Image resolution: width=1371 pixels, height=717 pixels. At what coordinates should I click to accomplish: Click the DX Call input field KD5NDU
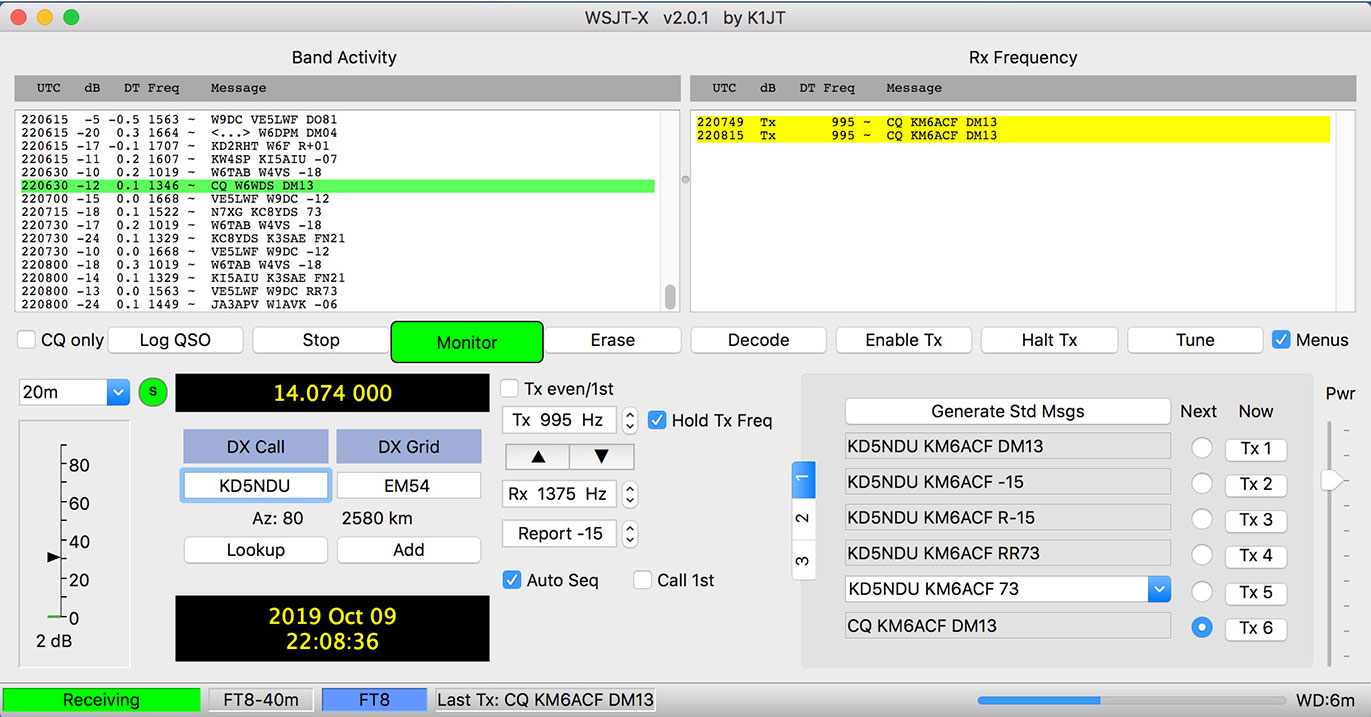pyautogui.click(x=256, y=486)
